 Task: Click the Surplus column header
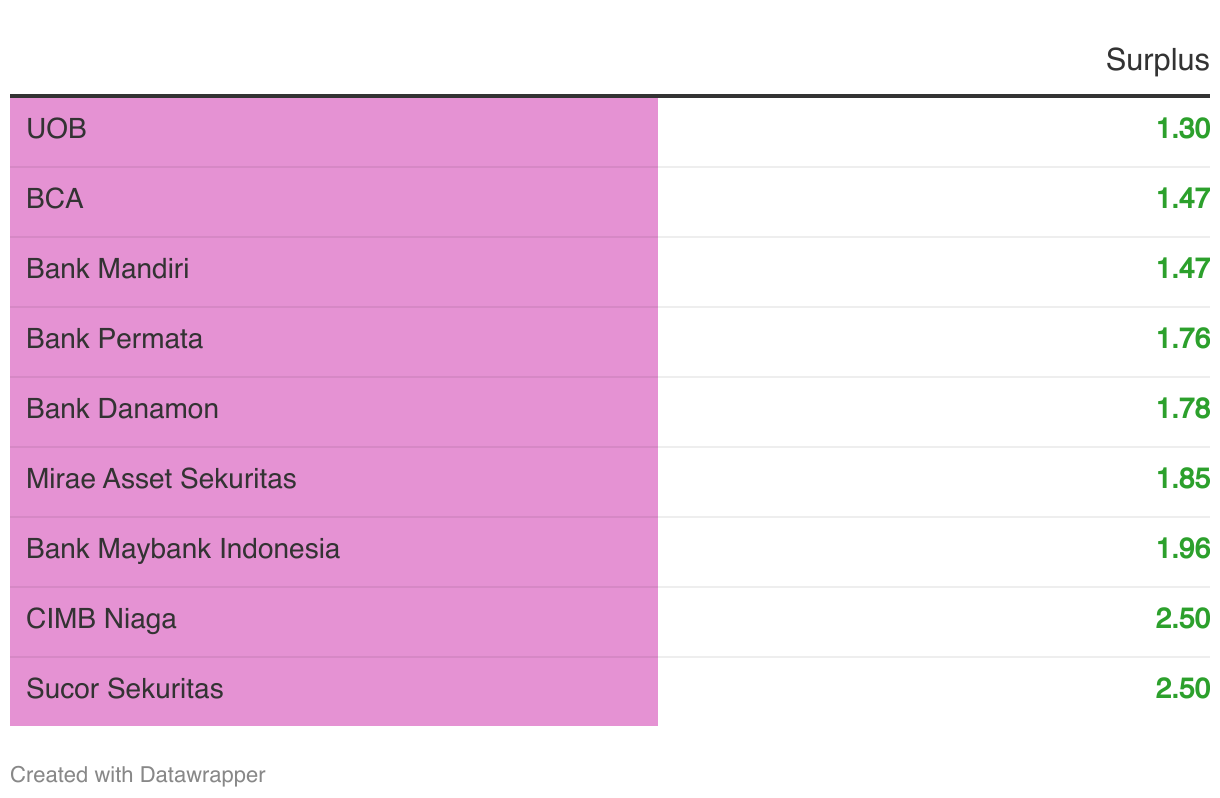1157,60
